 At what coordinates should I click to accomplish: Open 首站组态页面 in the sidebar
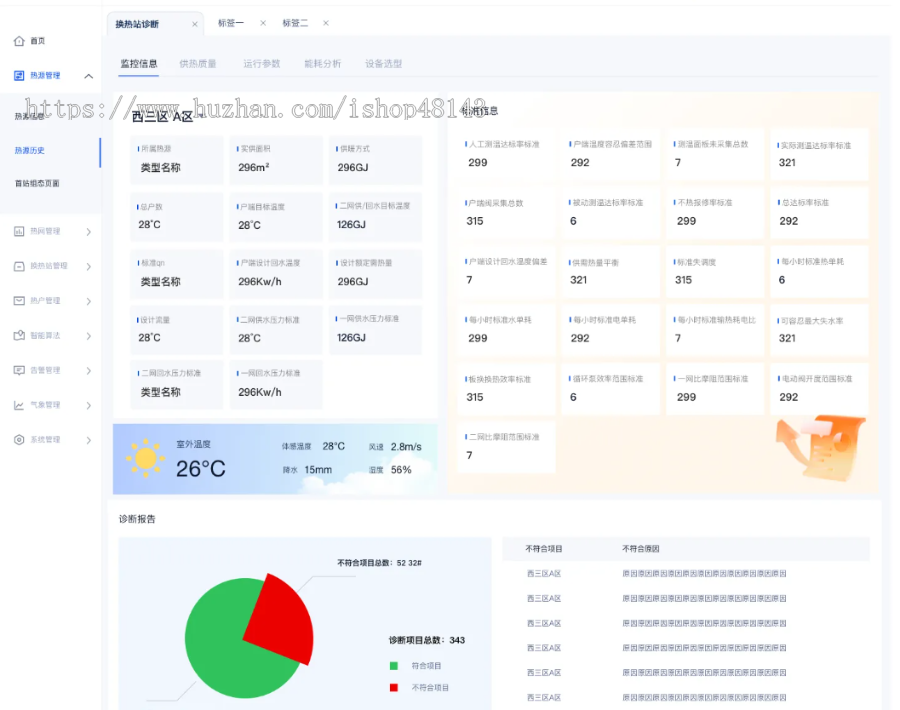[x=37, y=184]
